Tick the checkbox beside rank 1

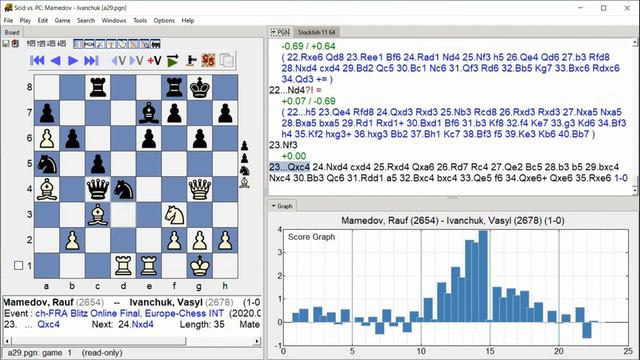pyautogui.click(x=18, y=265)
